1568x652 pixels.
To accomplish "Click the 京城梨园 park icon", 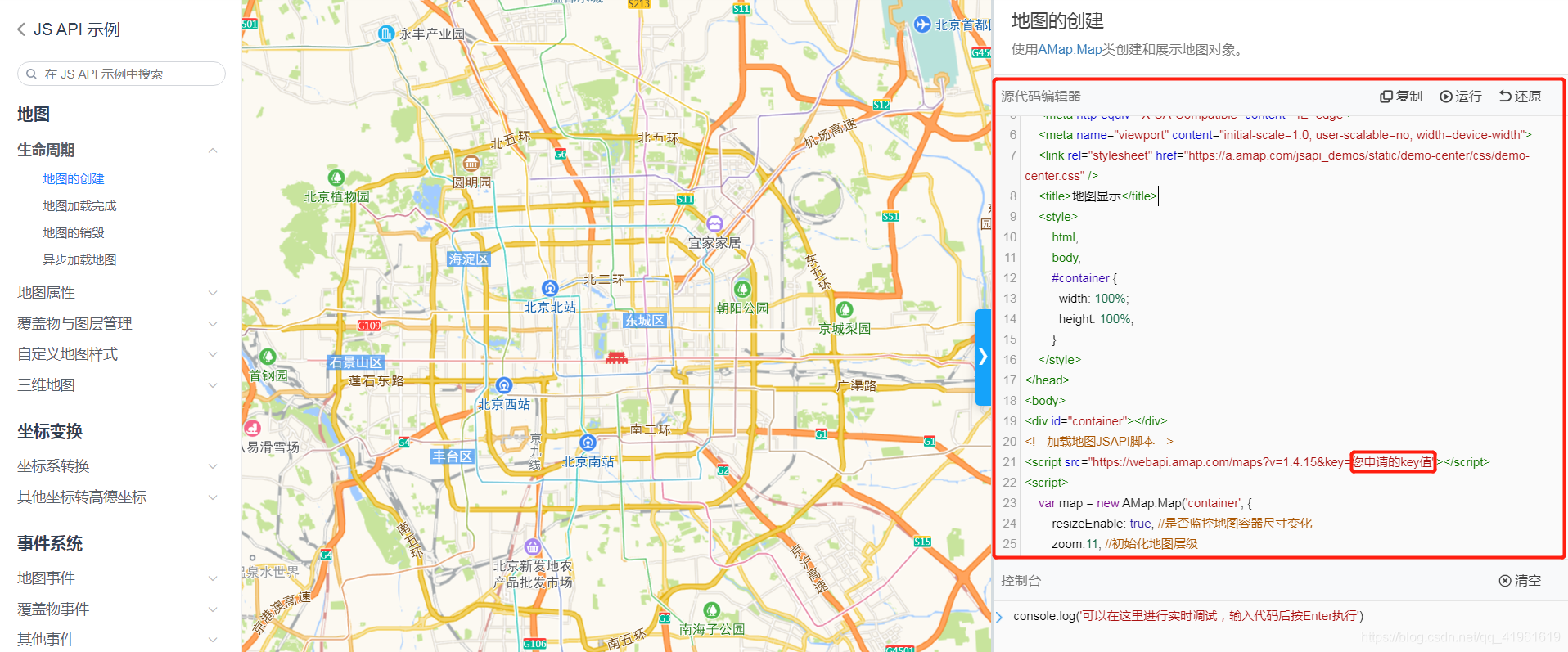I will (845, 309).
